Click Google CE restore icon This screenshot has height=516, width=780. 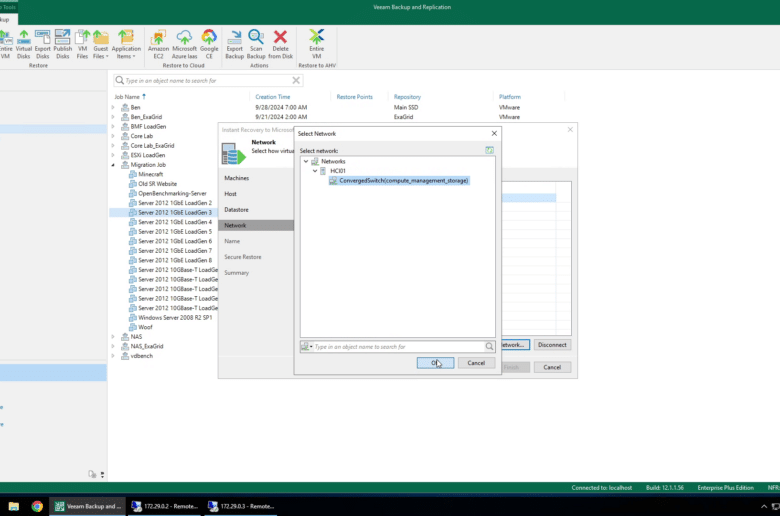point(209,44)
